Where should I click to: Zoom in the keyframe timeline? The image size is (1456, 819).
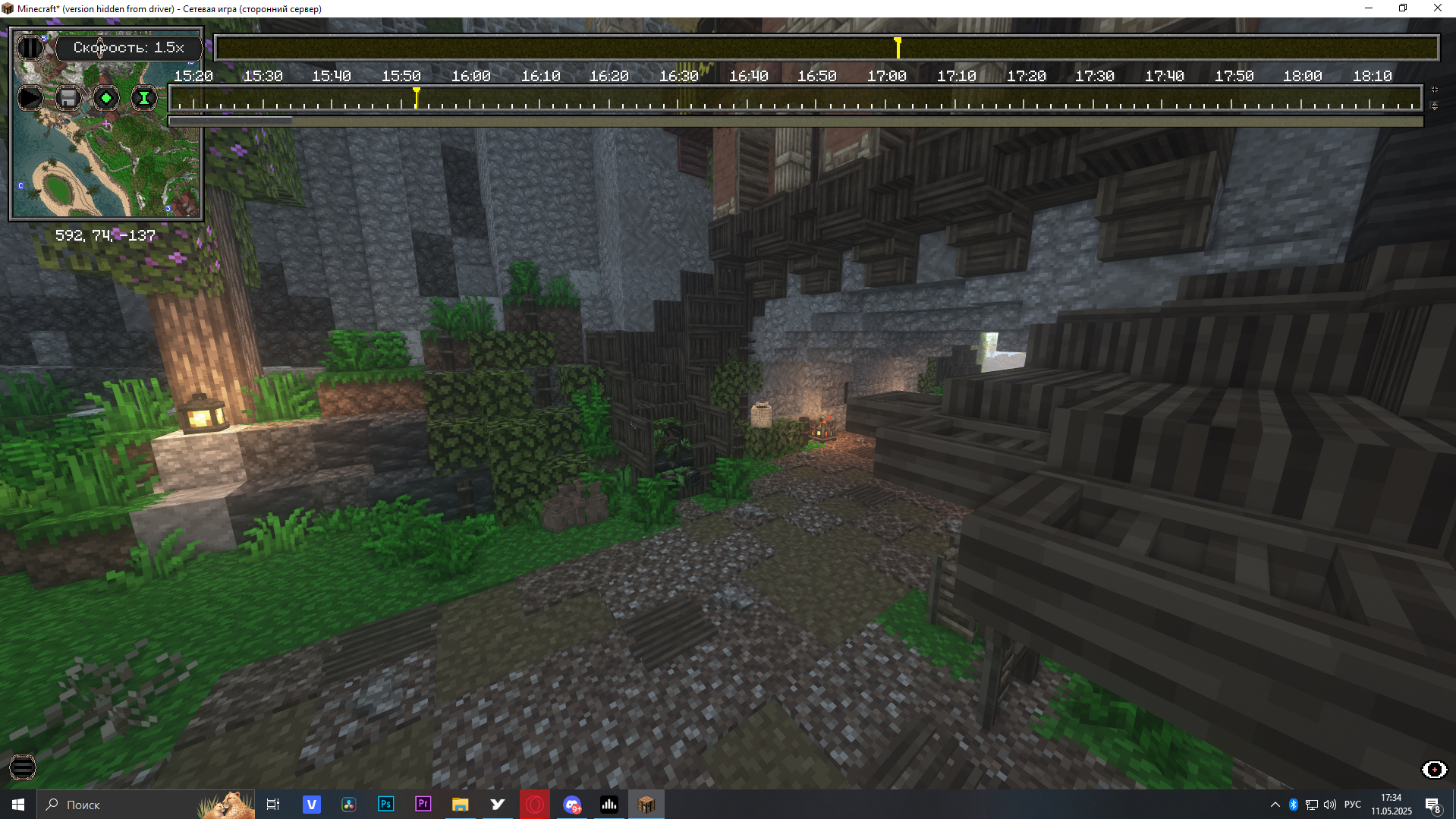[x=1434, y=90]
